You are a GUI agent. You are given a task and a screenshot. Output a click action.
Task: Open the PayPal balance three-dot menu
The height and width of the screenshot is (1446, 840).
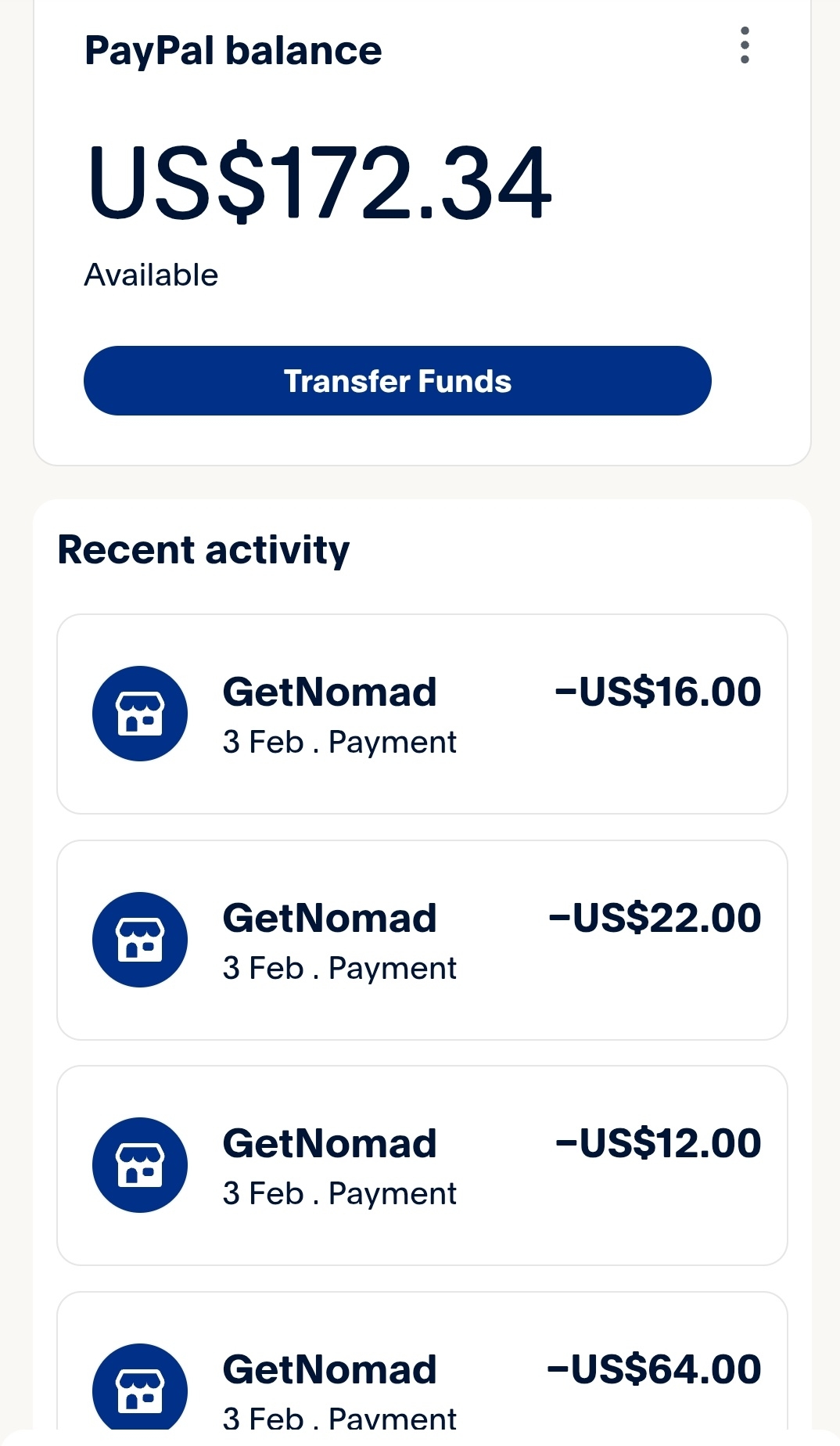coord(744,45)
